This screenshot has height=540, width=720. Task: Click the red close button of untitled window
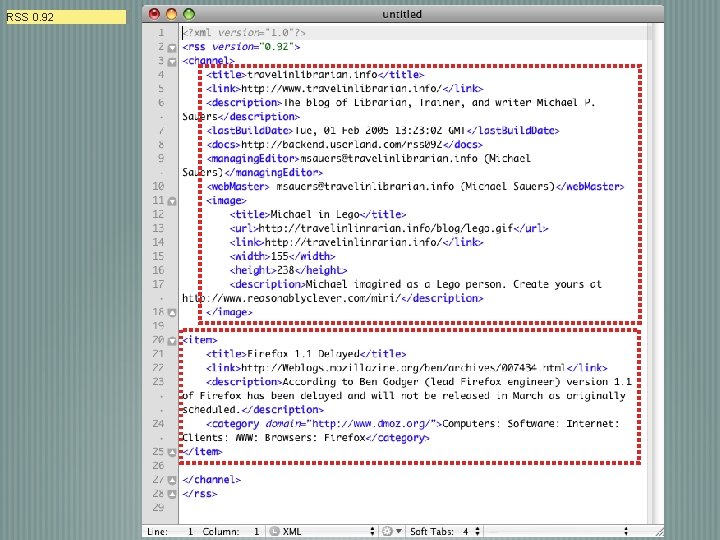[x=153, y=14]
